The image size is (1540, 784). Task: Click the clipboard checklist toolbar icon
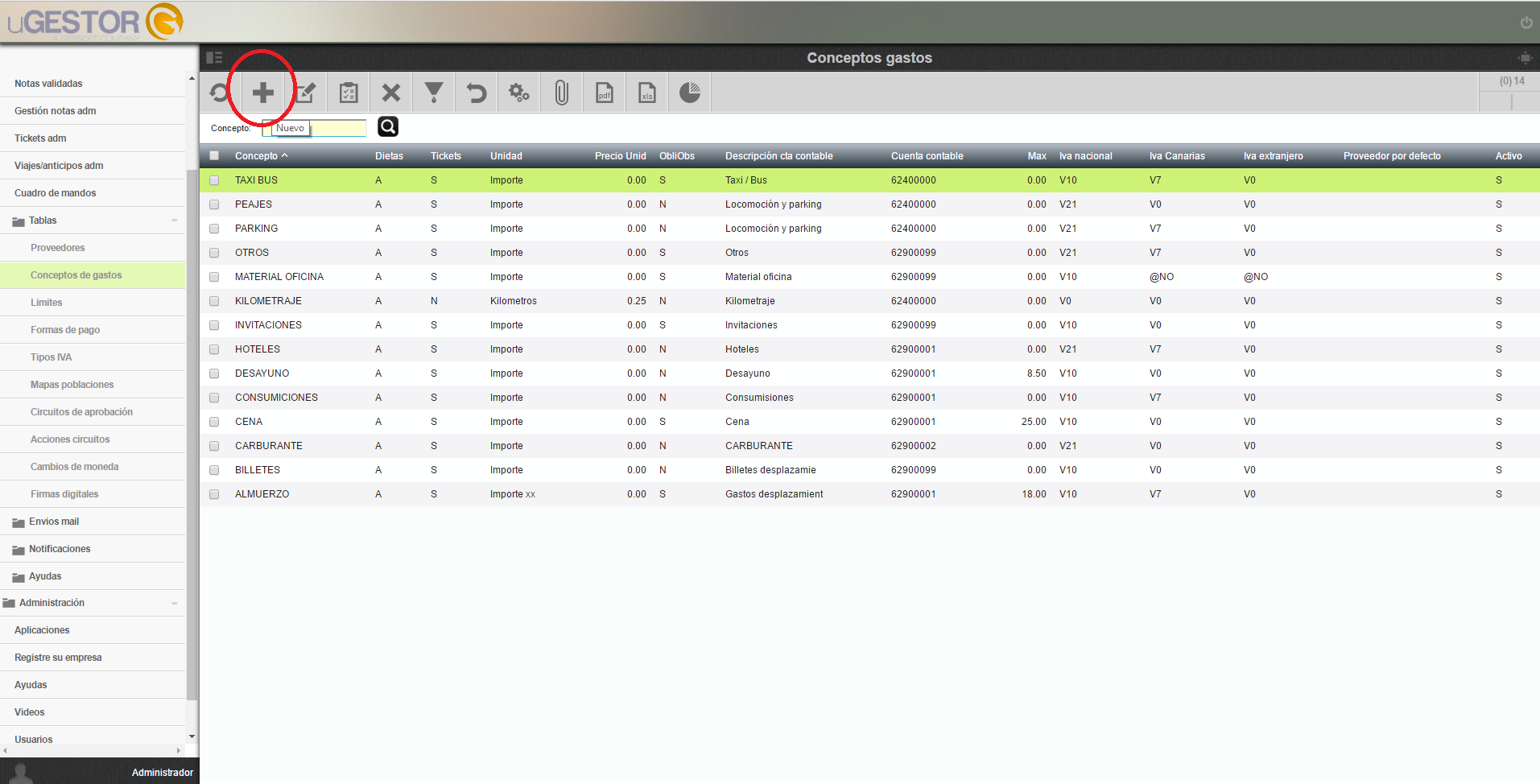tap(349, 93)
